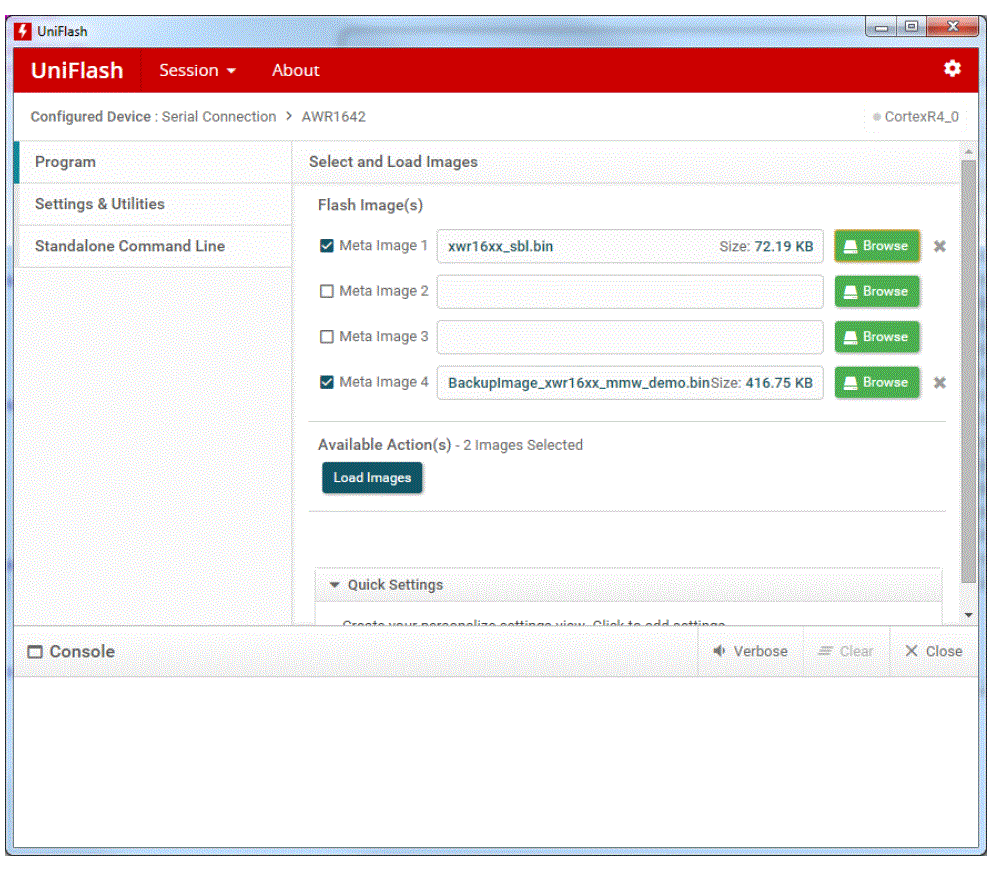This screenshot has height=870, width=1007.
Task: Remove Meta Image 1 with its X icon
Action: [940, 247]
